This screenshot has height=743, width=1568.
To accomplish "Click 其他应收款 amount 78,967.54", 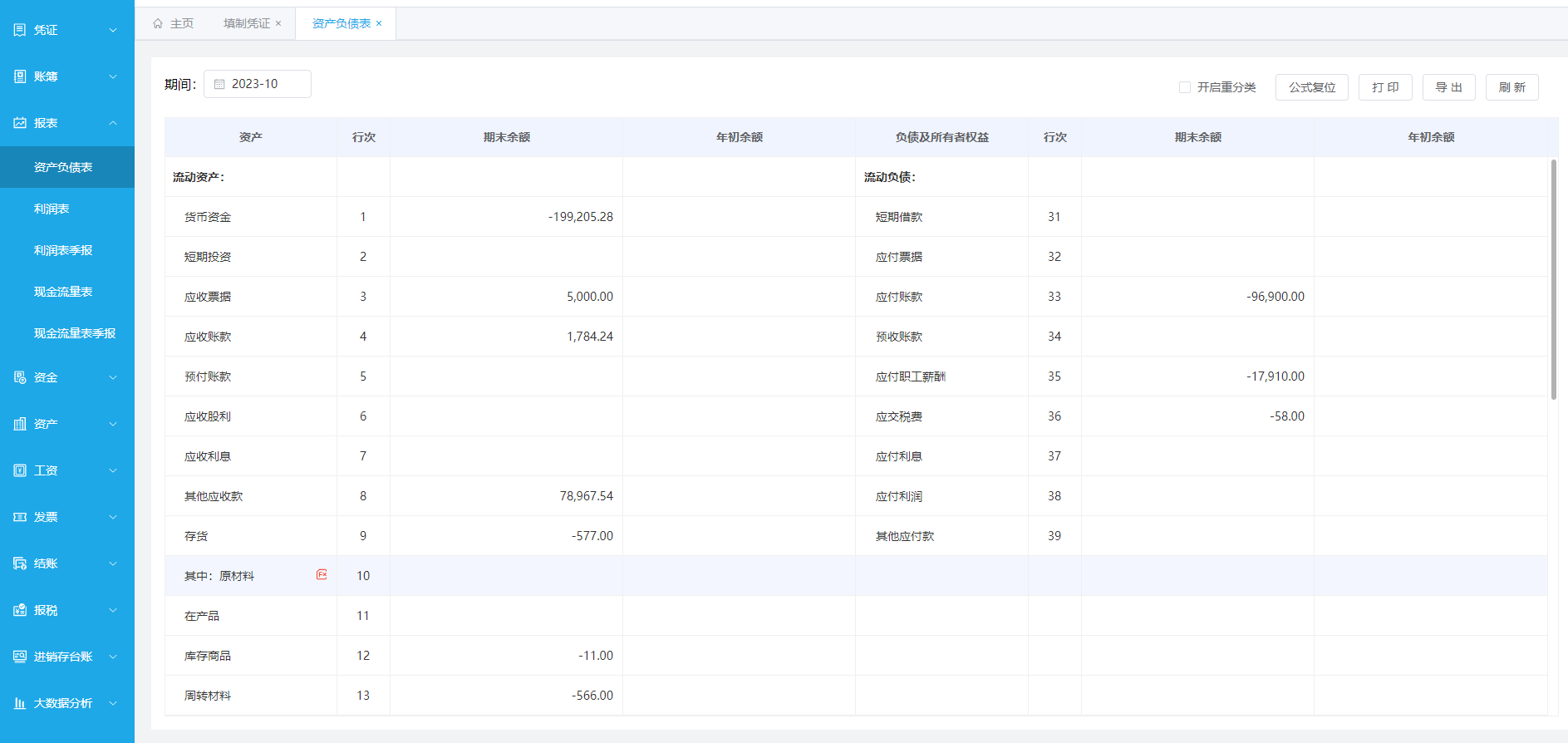I will tap(587, 496).
